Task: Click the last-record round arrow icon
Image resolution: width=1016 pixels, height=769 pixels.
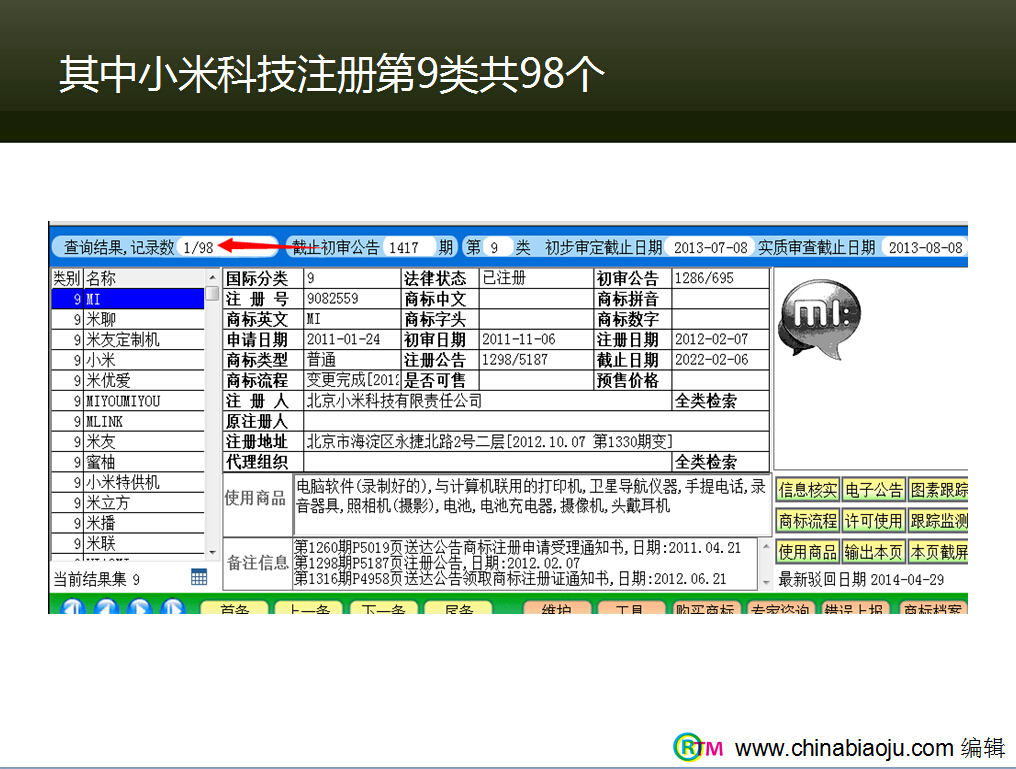Action: 172,606
